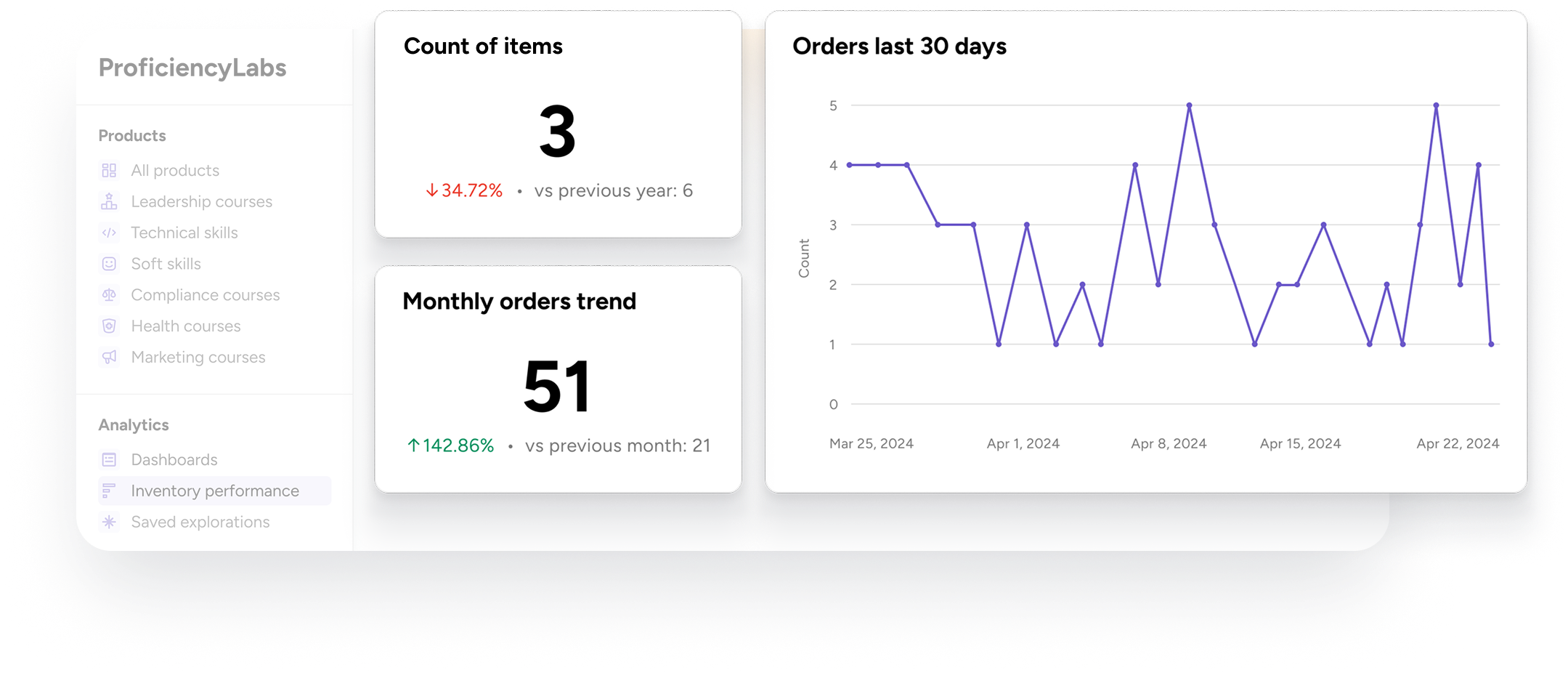The height and width of the screenshot is (673, 1568).
Task: Click the Soft skills smiley icon
Action: pos(109,264)
